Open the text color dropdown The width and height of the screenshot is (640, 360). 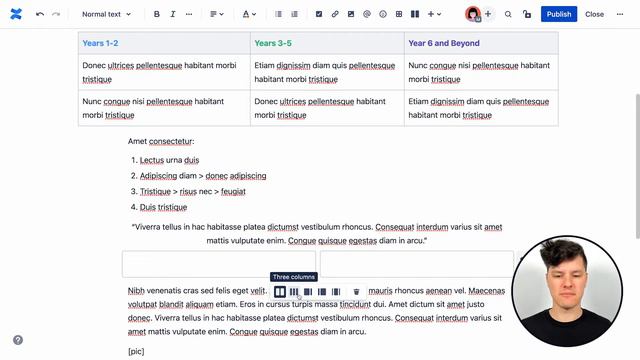click(249, 14)
